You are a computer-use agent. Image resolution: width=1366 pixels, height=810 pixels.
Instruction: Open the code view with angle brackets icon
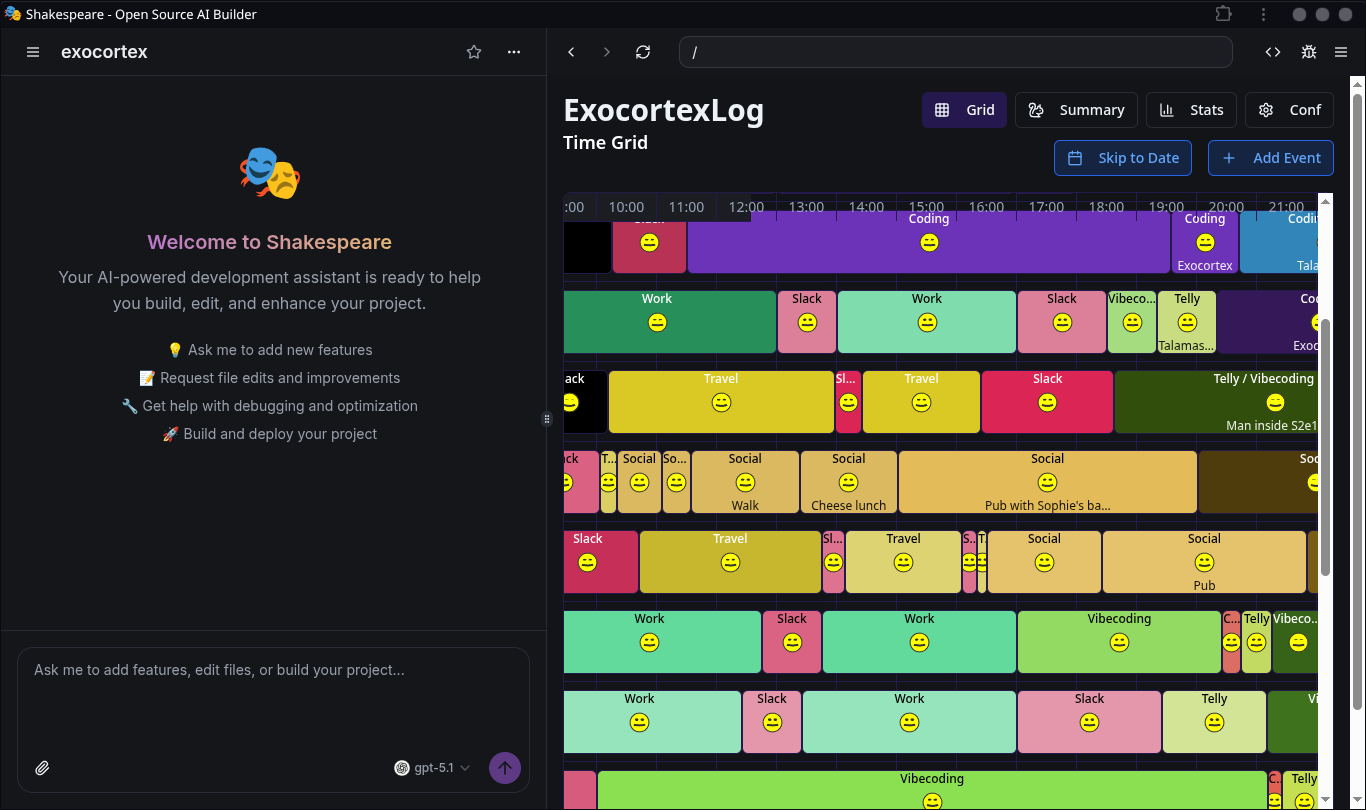[1272, 52]
